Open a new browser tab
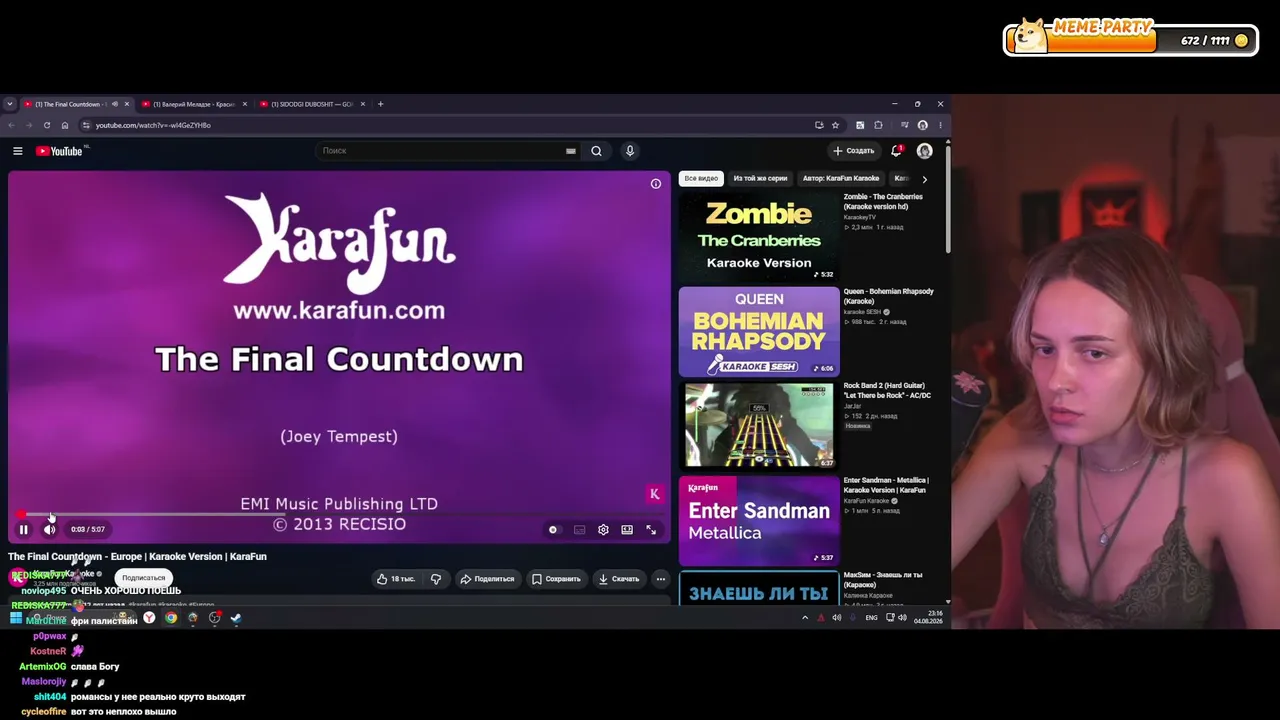1280x720 pixels. point(380,104)
